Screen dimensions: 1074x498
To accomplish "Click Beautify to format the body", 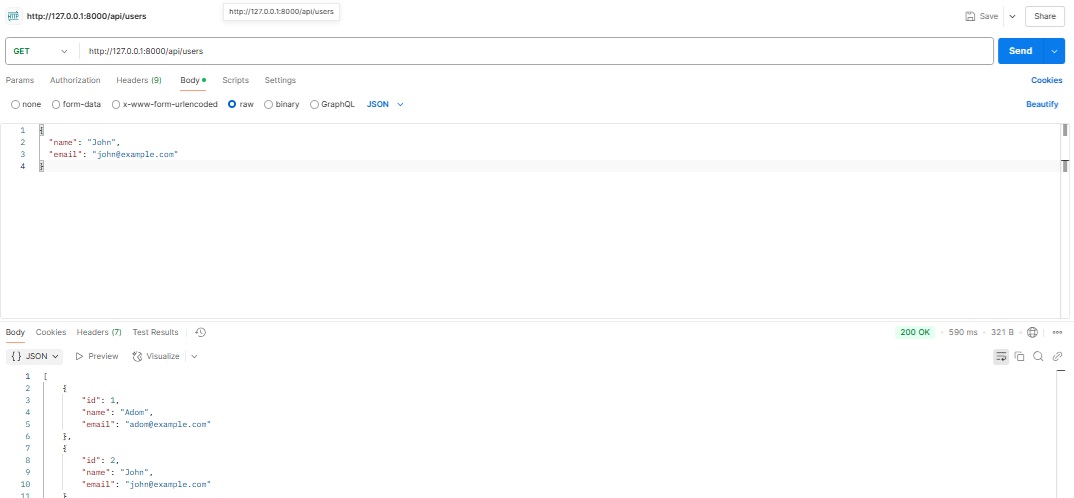I will point(1042,105).
